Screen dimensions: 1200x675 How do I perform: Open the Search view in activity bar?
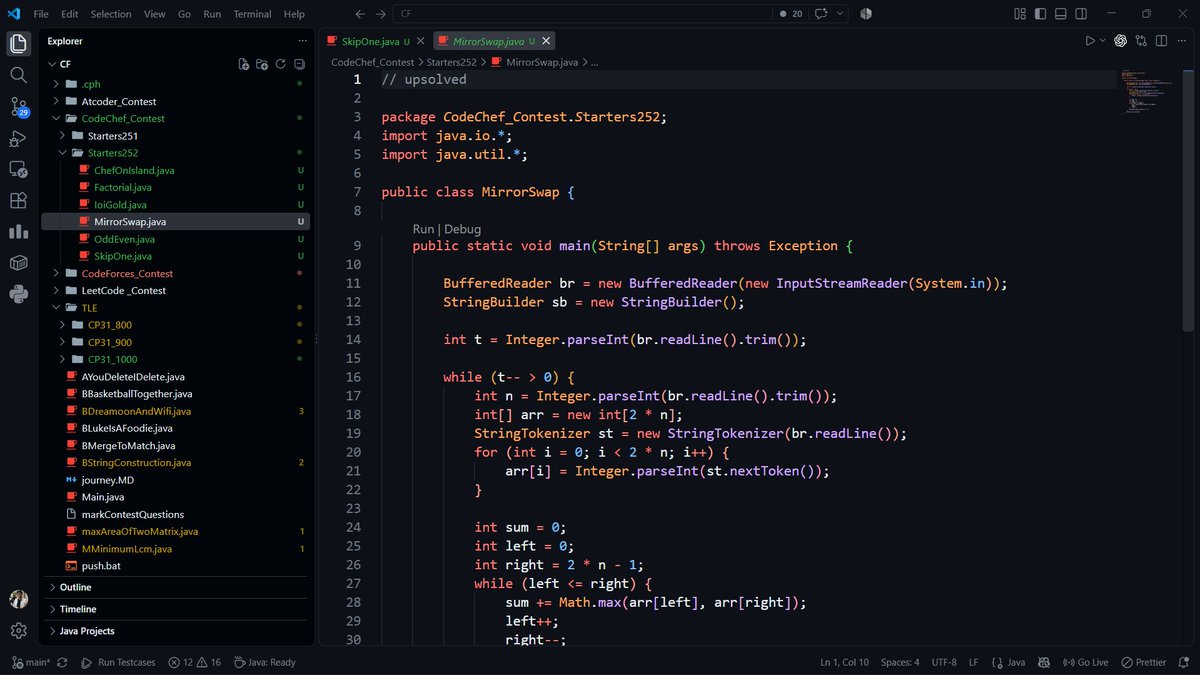[18, 75]
